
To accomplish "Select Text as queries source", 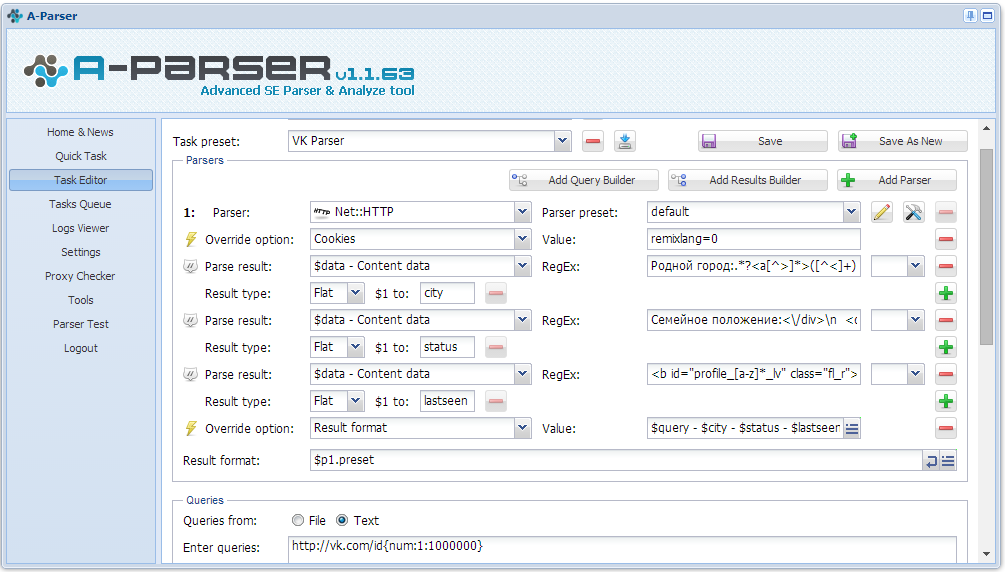I will [342, 520].
